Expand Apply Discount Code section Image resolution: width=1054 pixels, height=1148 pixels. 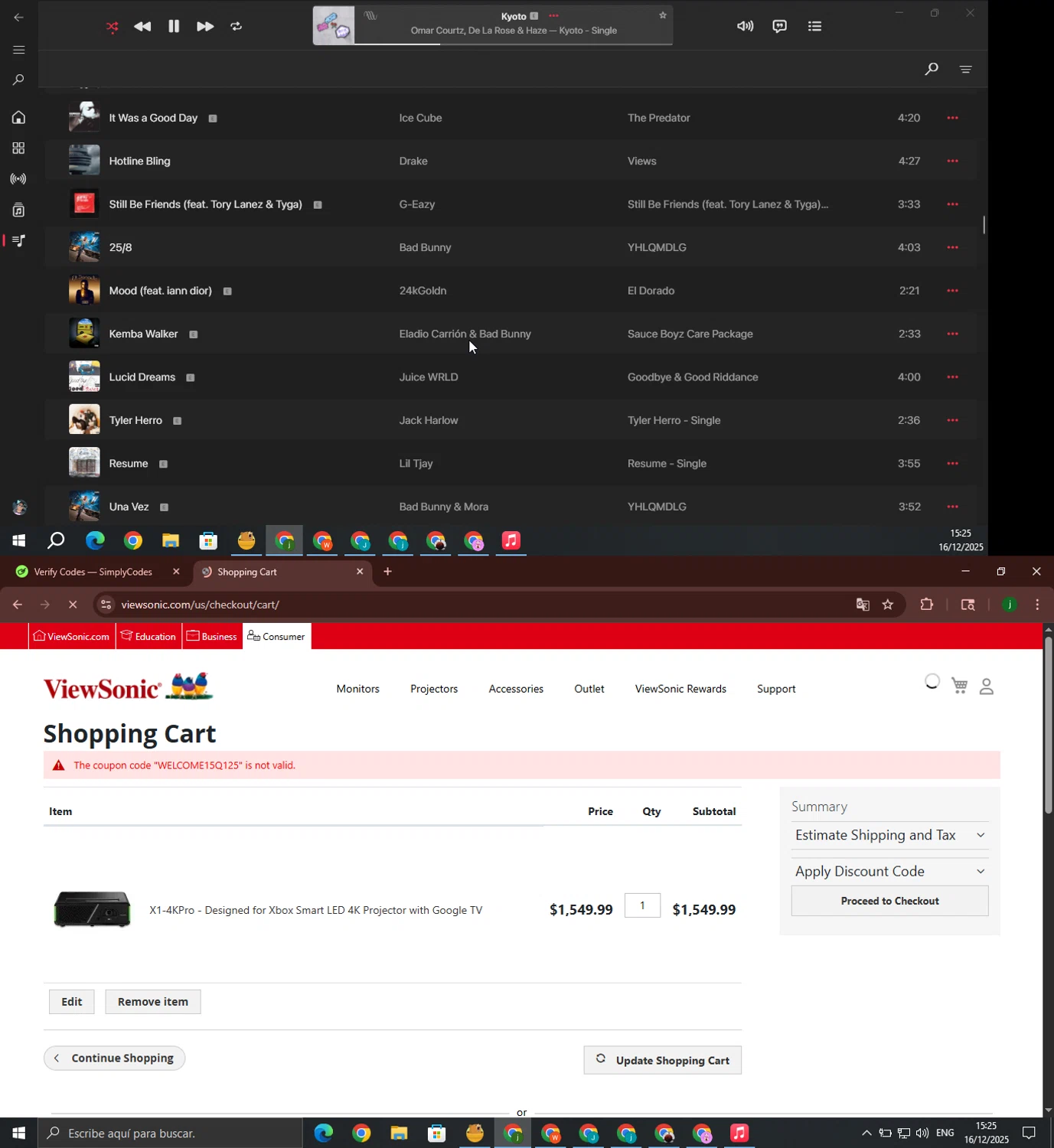[889, 871]
